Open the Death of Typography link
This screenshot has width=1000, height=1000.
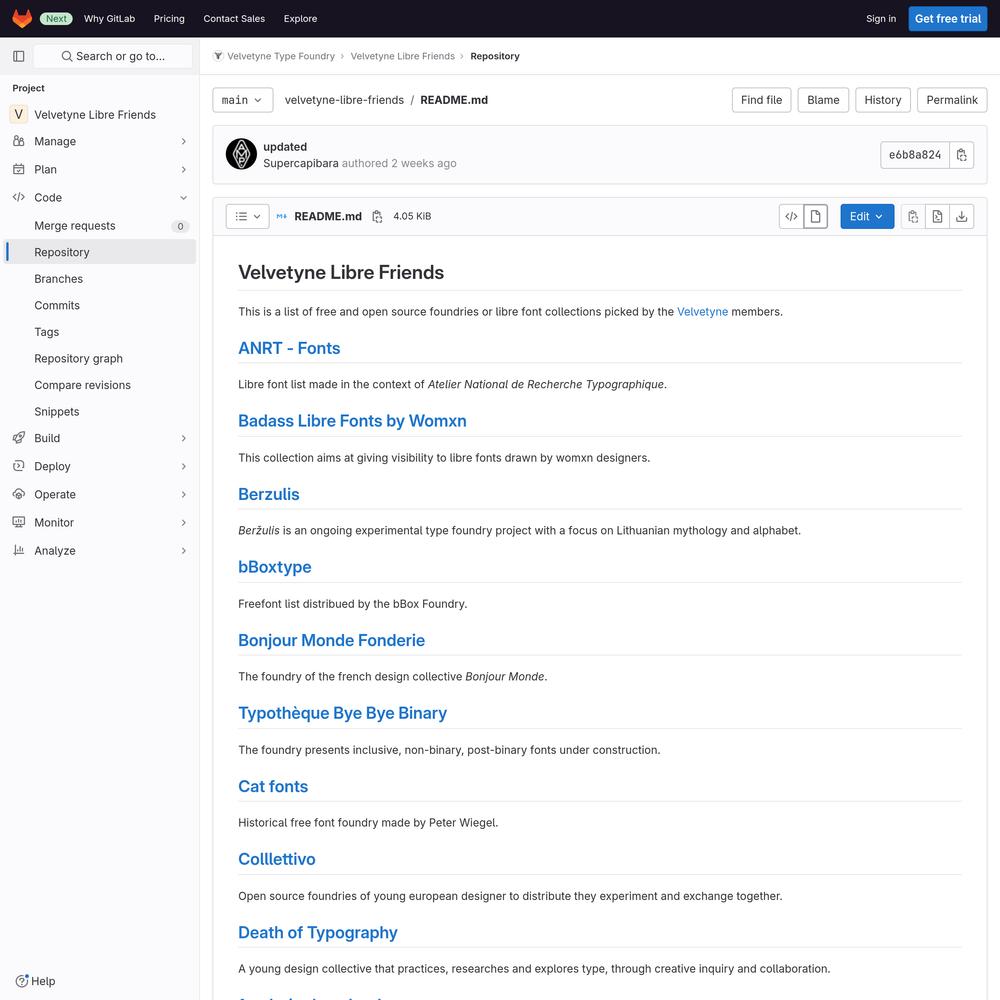[x=318, y=932]
